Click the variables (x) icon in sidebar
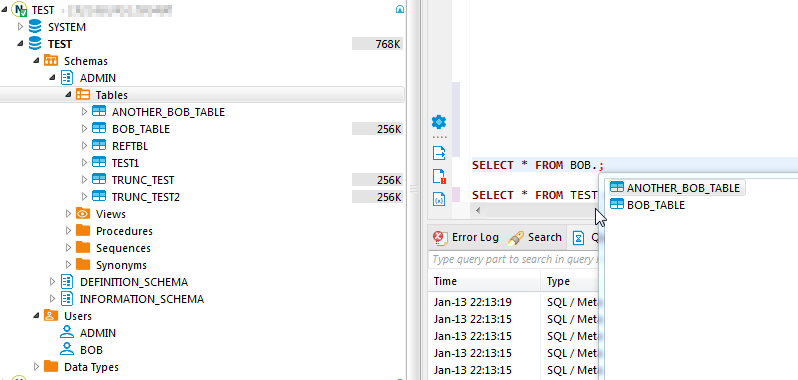Viewport: 798px width, 380px height. click(439, 199)
